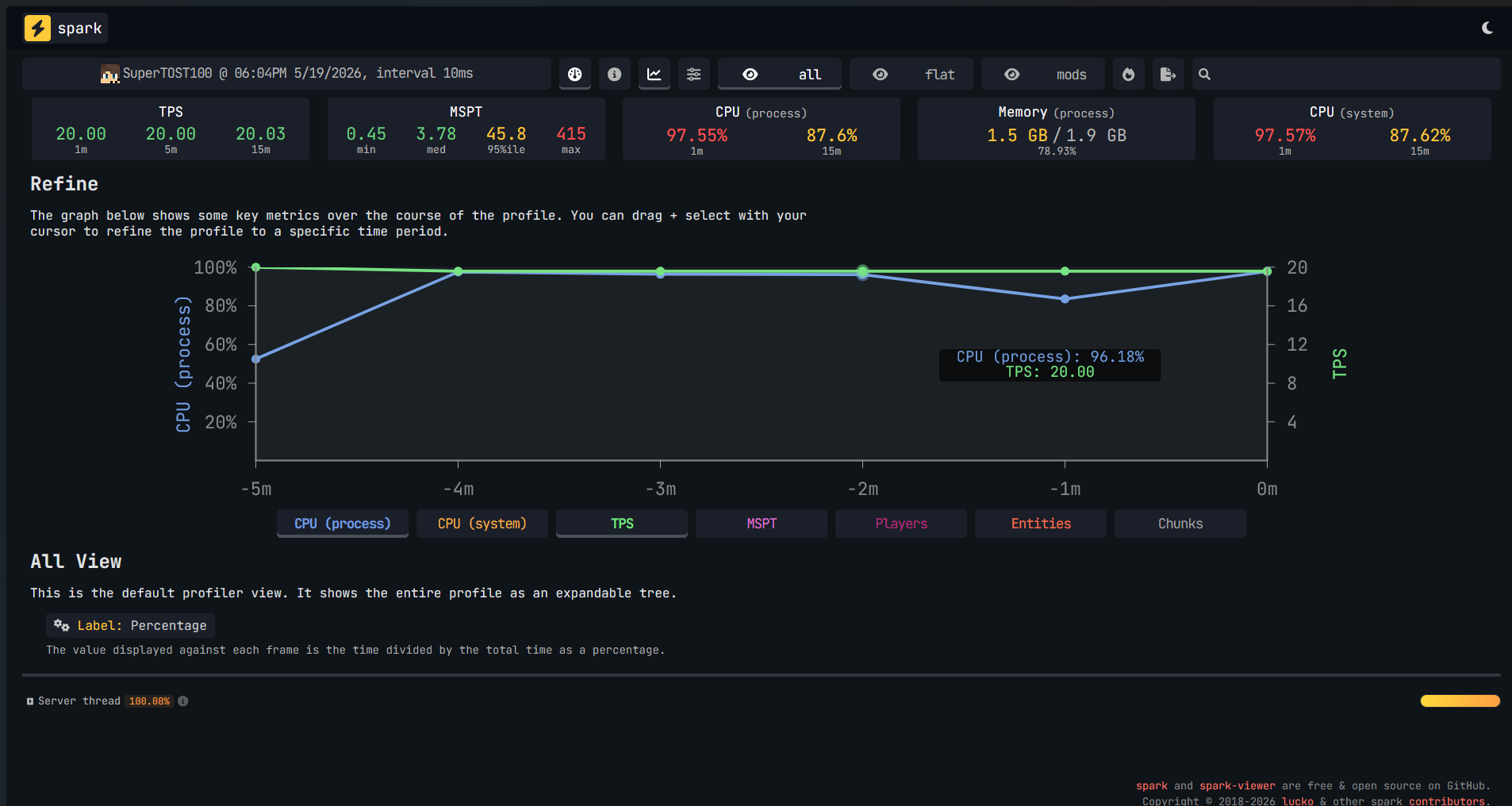The image size is (1512, 806).
Task: Toggle the line graph icon
Action: point(654,74)
